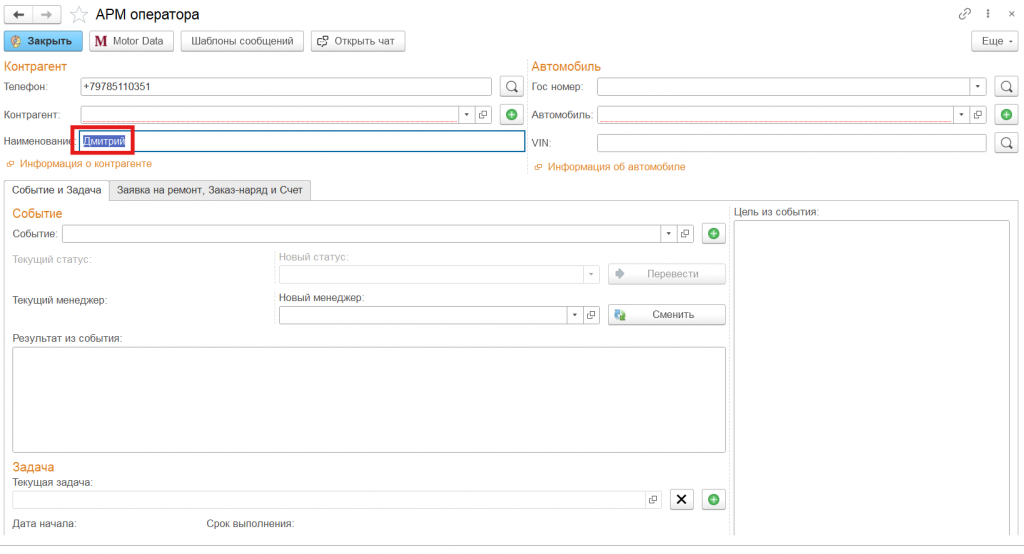Click the back navigation arrow
The height and width of the screenshot is (554, 1024).
19,15
